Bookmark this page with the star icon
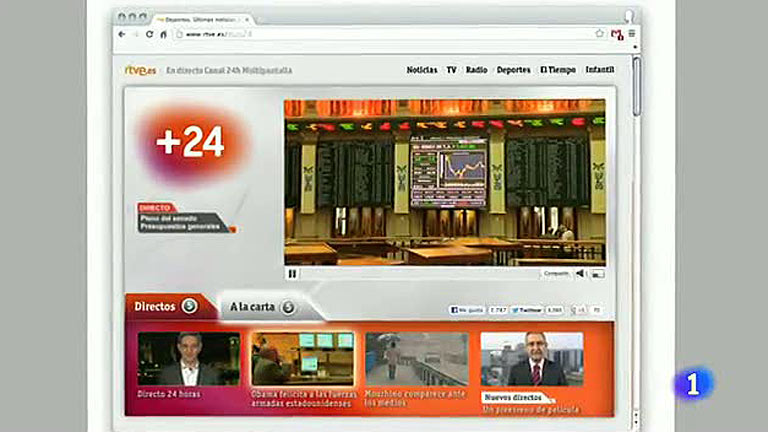The height and width of the screenshot is (432, 768). (x=599, y=34)
